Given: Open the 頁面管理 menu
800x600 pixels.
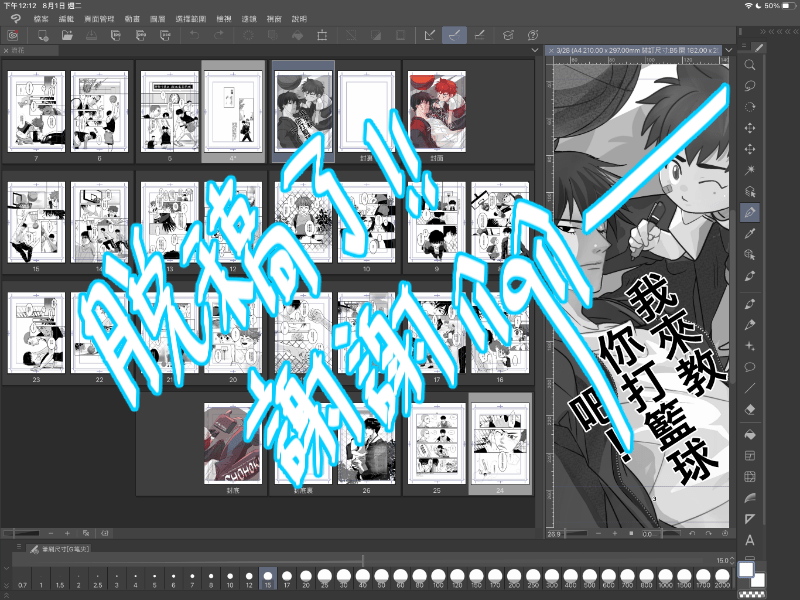Looking at the screenshot, I should [x=99, y=19].
